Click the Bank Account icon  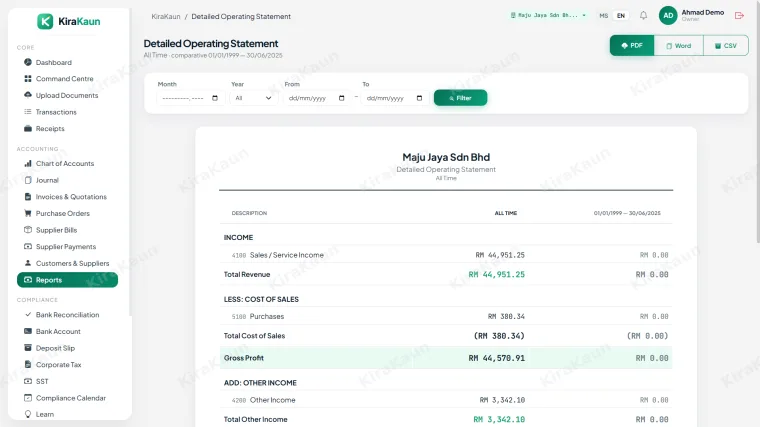(28, 331)
